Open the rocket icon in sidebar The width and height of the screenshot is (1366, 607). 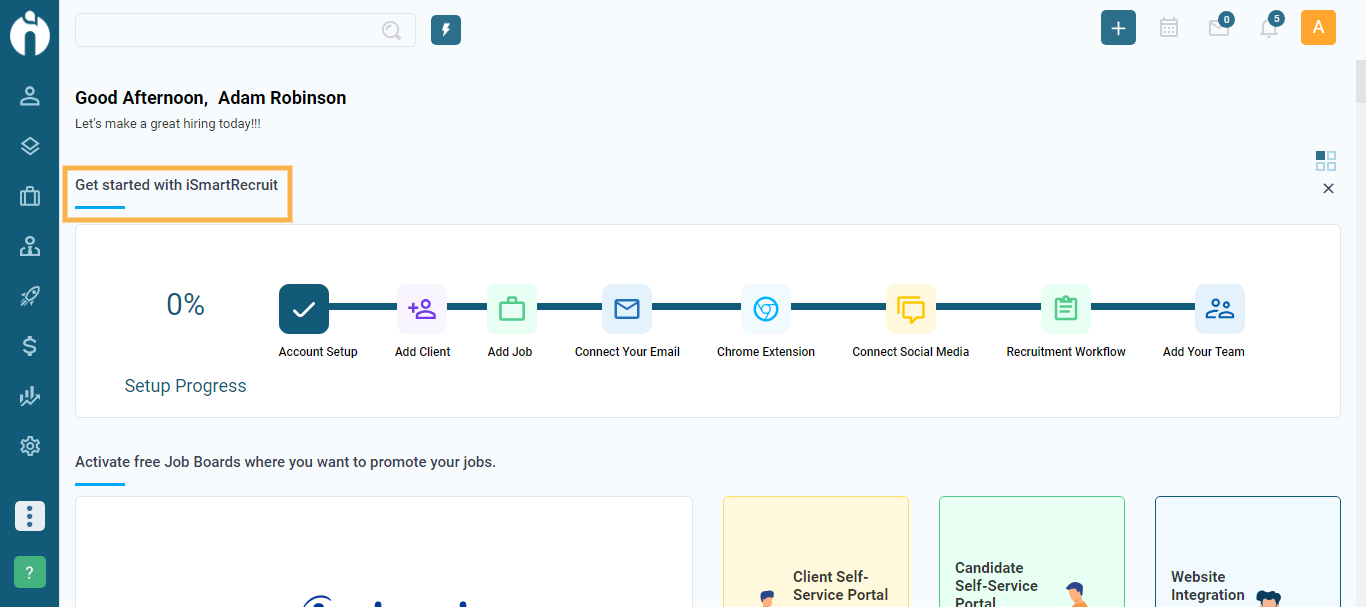tap(30, 296)
